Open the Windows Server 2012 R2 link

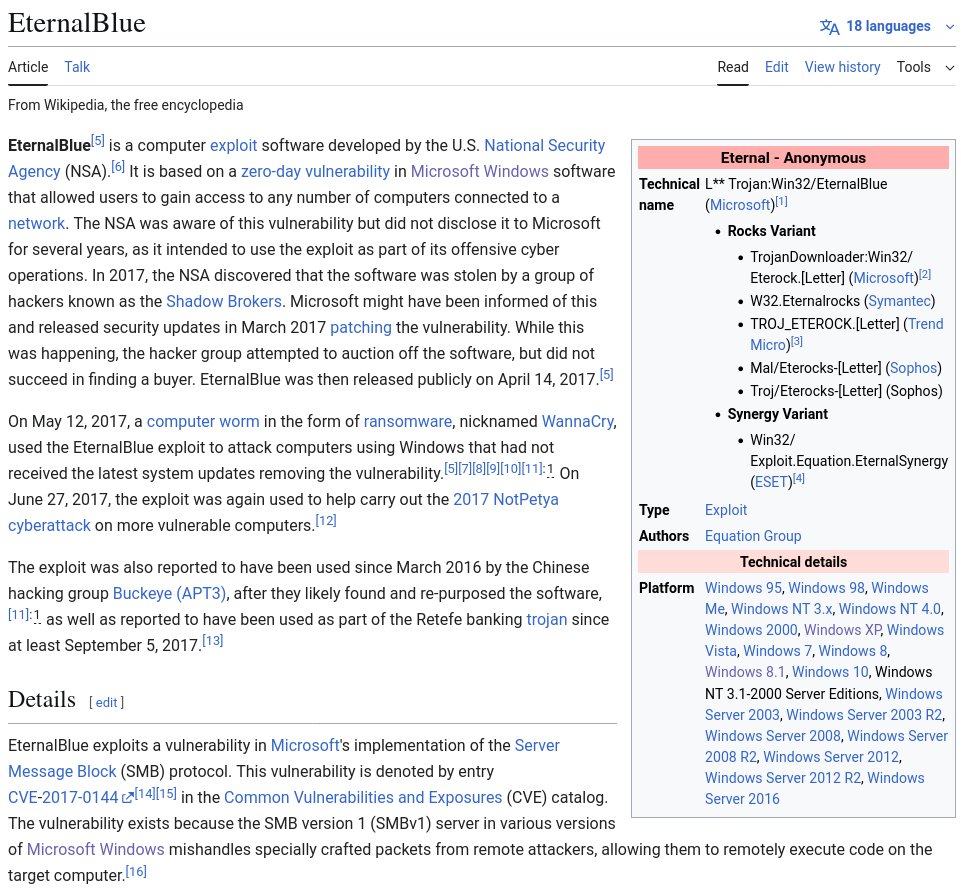(783, 778)
